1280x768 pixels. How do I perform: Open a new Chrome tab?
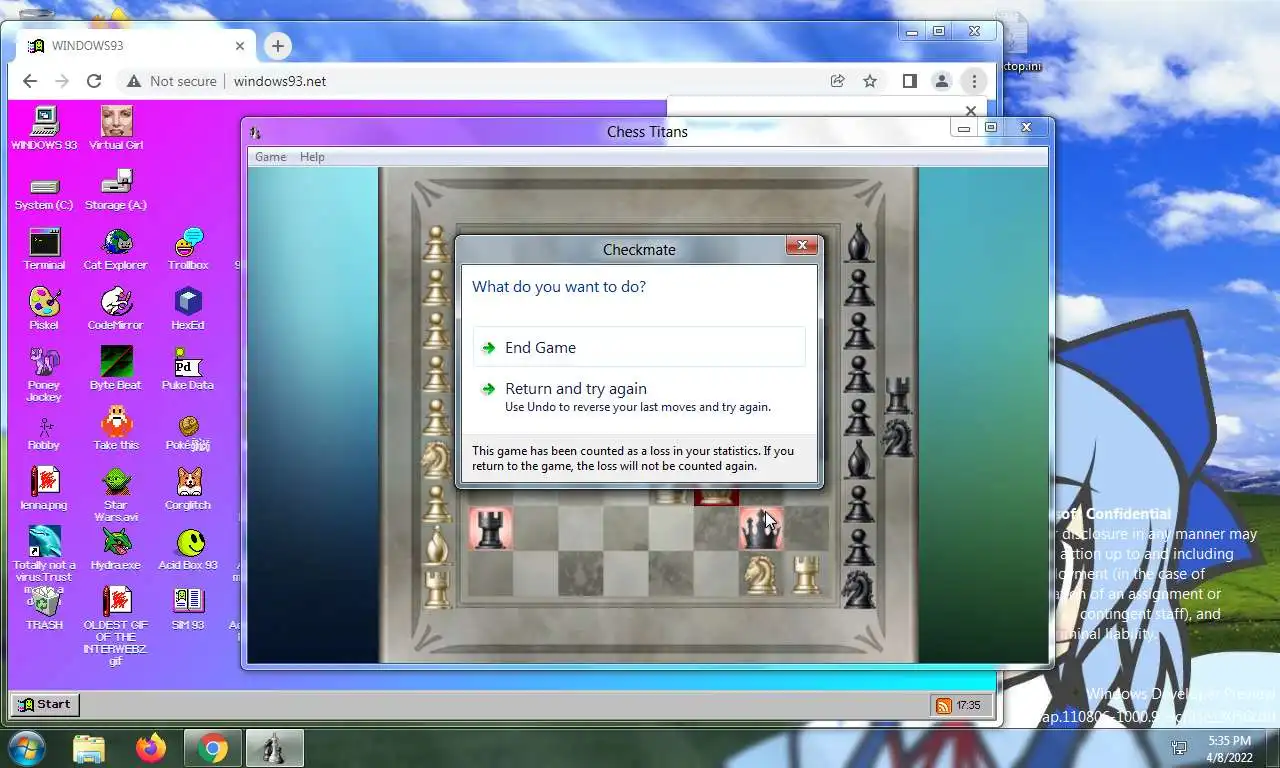278,45
